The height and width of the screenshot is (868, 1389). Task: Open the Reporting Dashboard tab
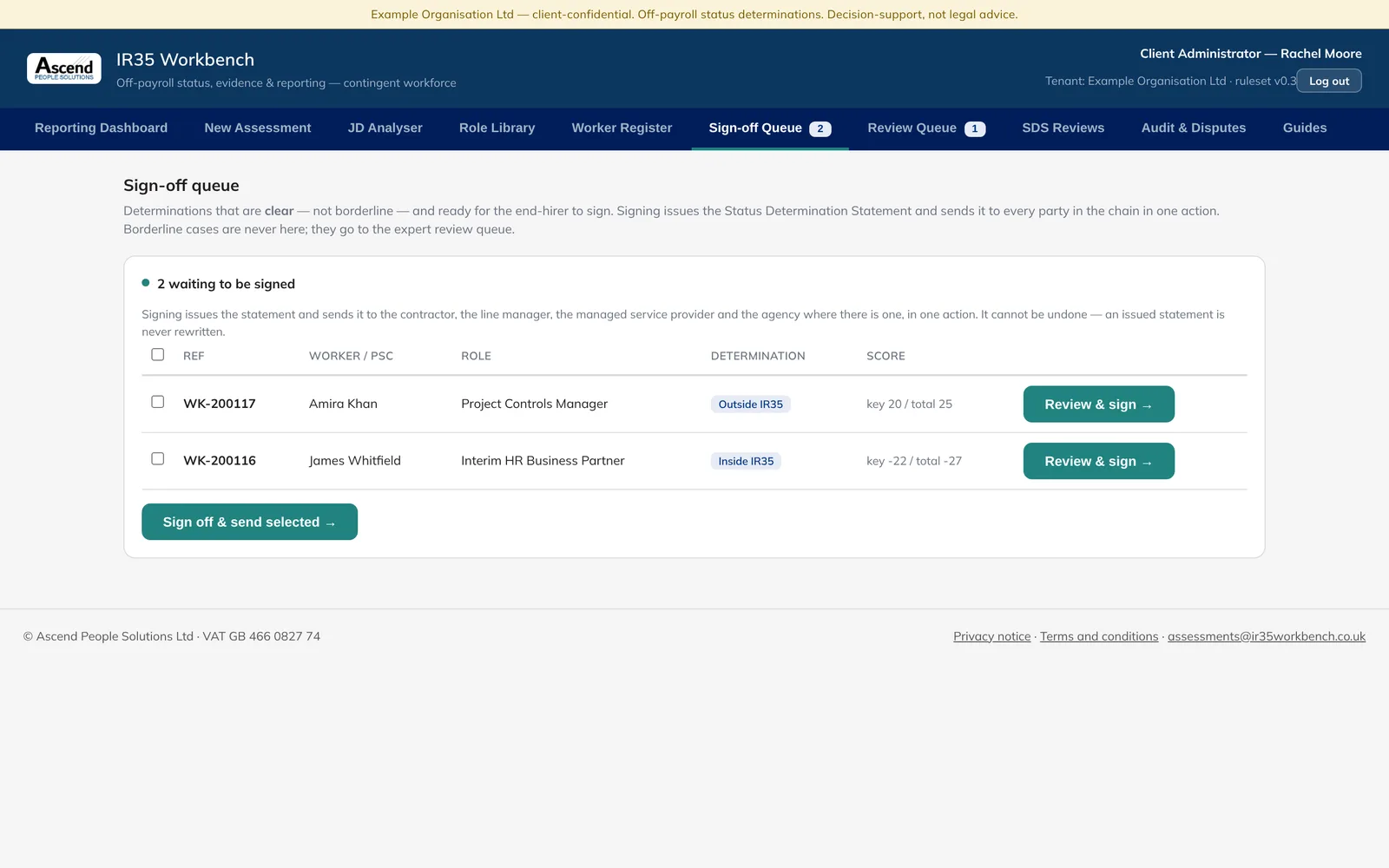point(101,128)
